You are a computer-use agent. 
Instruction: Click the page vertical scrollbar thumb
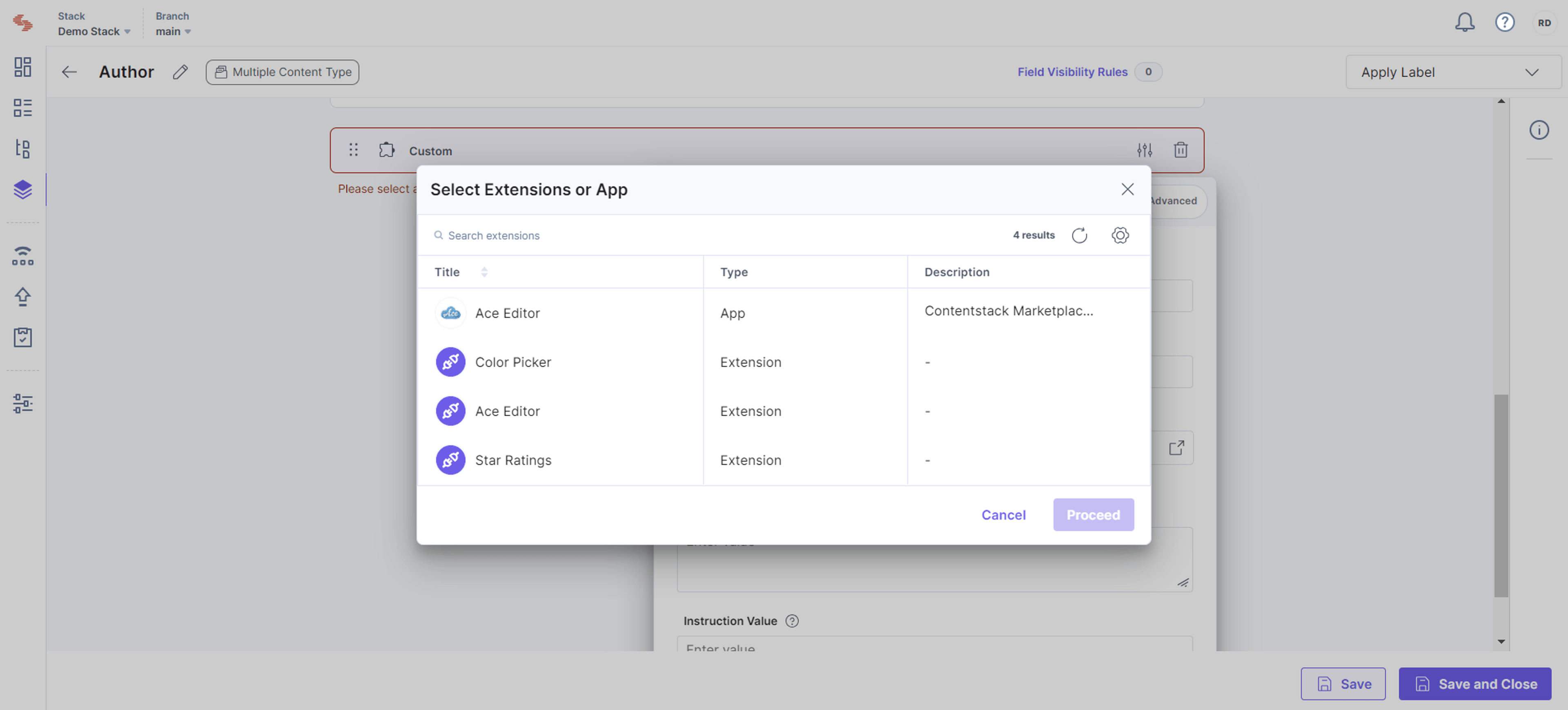coord(1501,496)
